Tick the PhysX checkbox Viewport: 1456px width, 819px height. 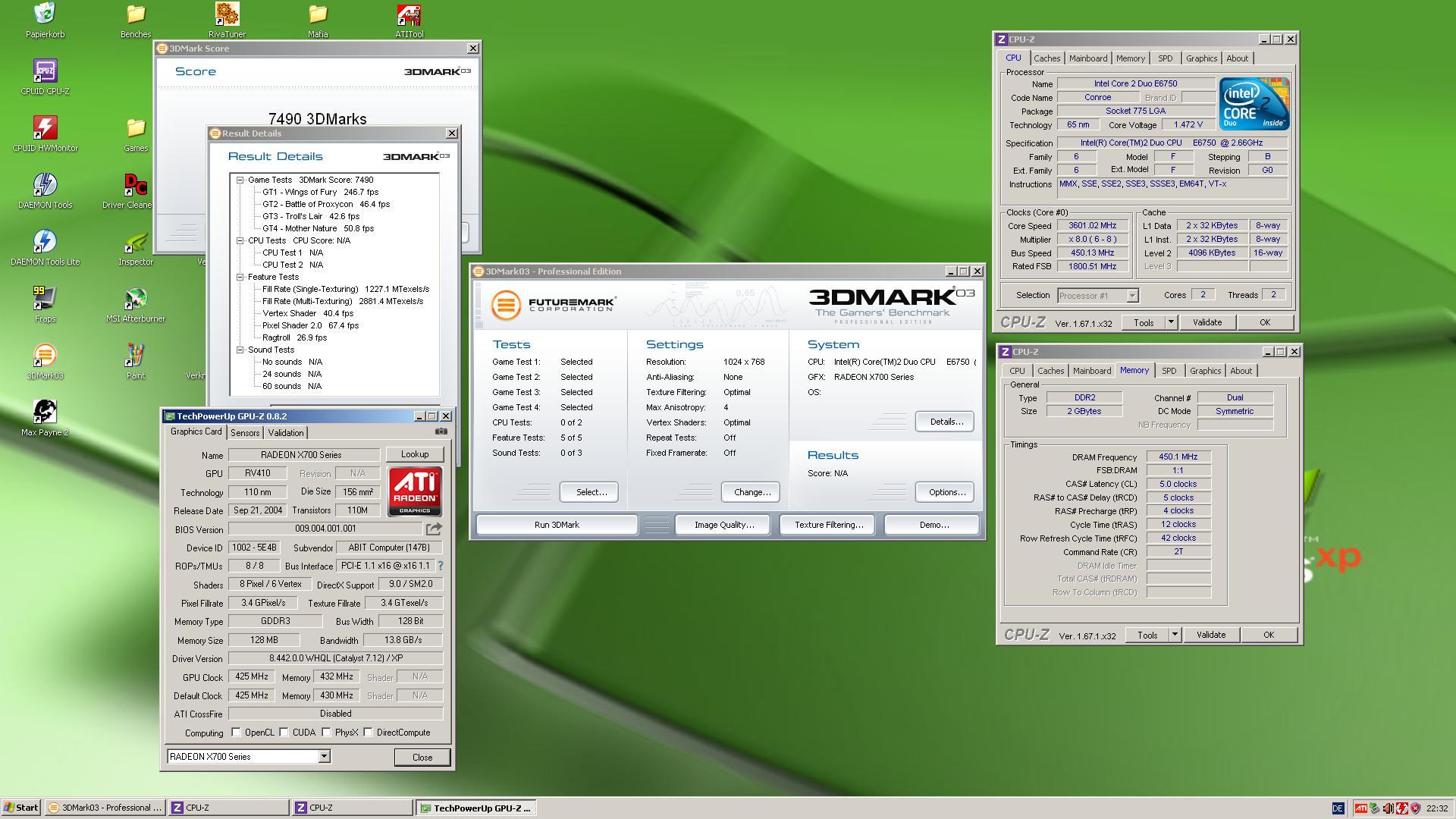pos(326,733)
